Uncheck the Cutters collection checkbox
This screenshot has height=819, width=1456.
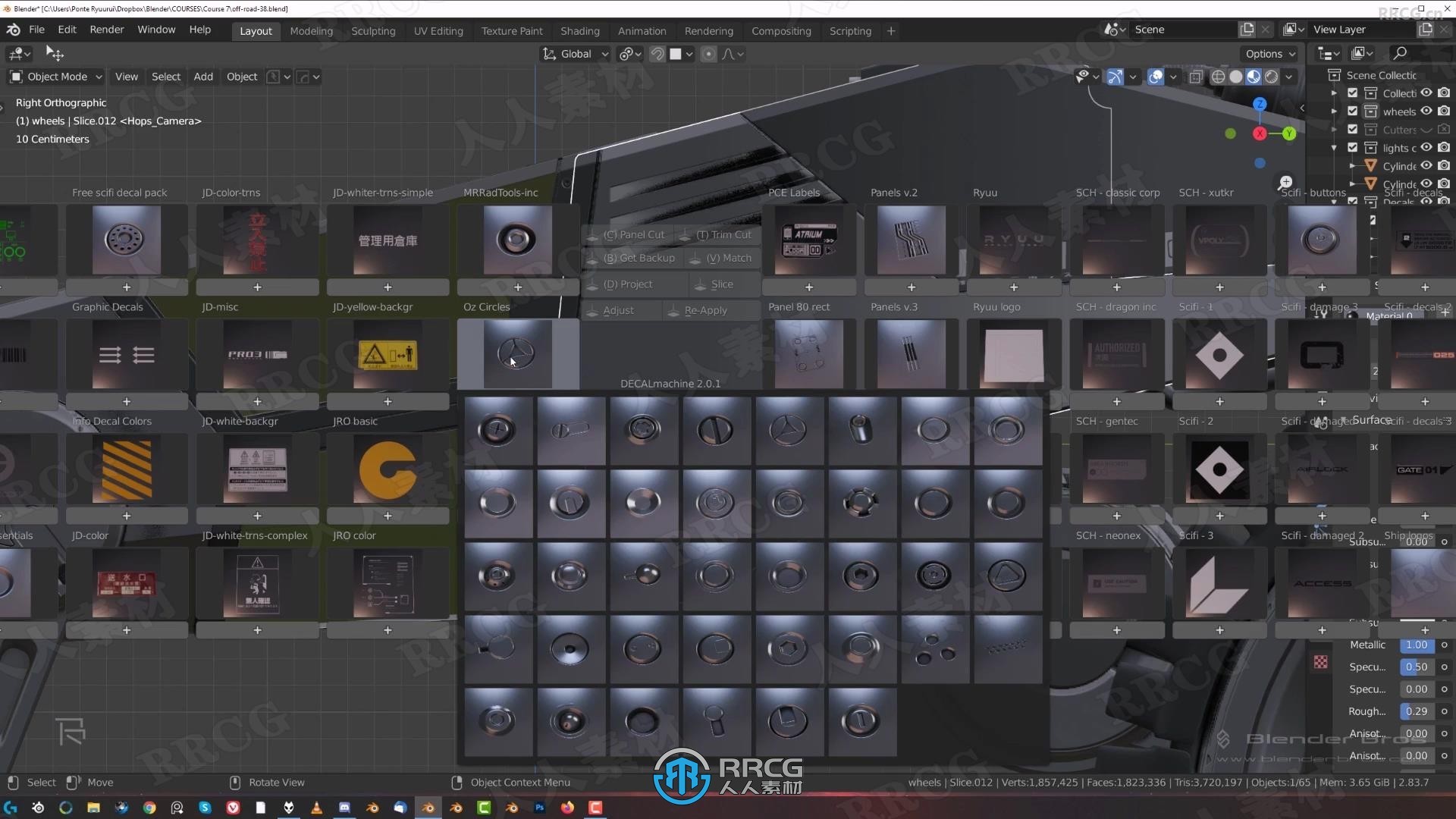pyautogui.click(x=1352, y=129)
